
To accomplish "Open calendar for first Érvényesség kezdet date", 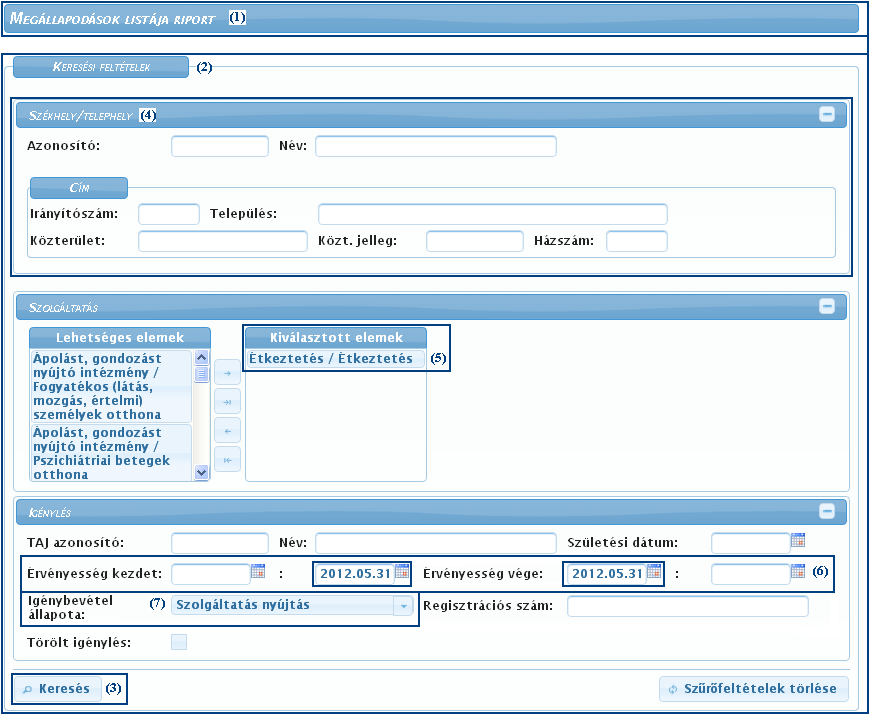I will click(x=258, y=571).
